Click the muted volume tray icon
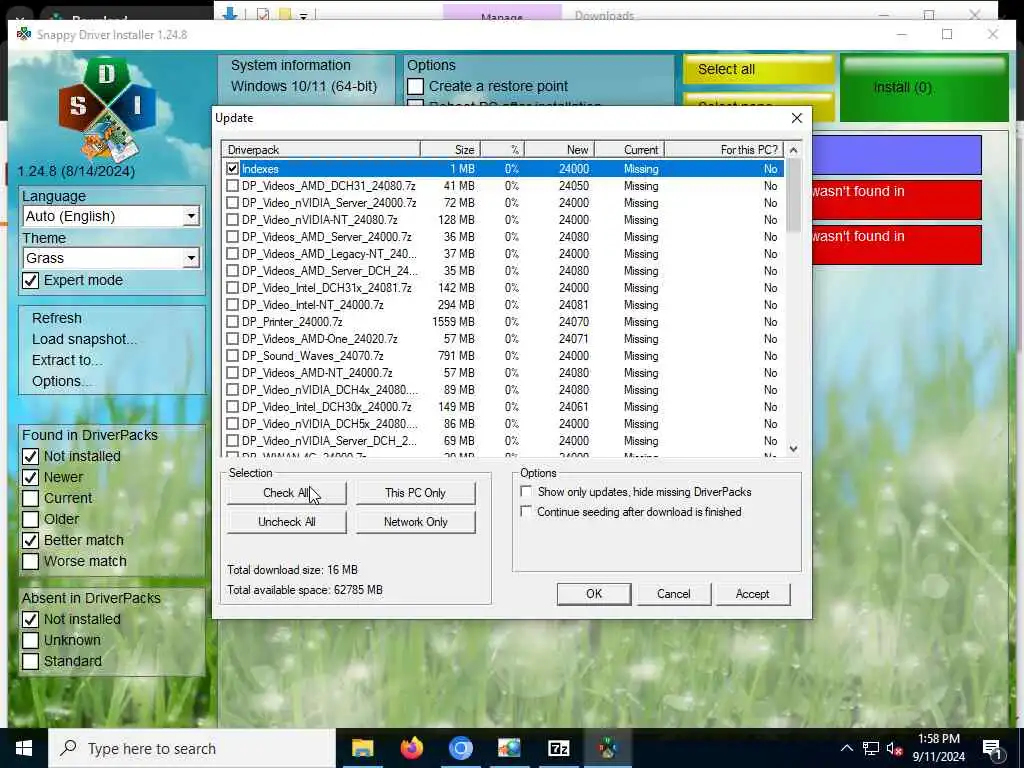The image size is (1024, 768). (895, 748)
